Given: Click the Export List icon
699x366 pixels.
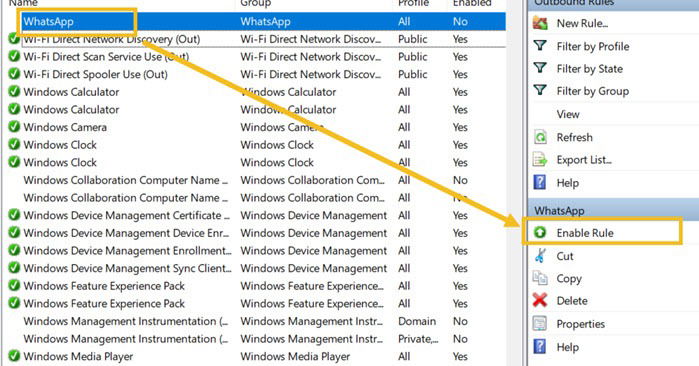Looking at the screenshot, I should click(x=540, y=160).
